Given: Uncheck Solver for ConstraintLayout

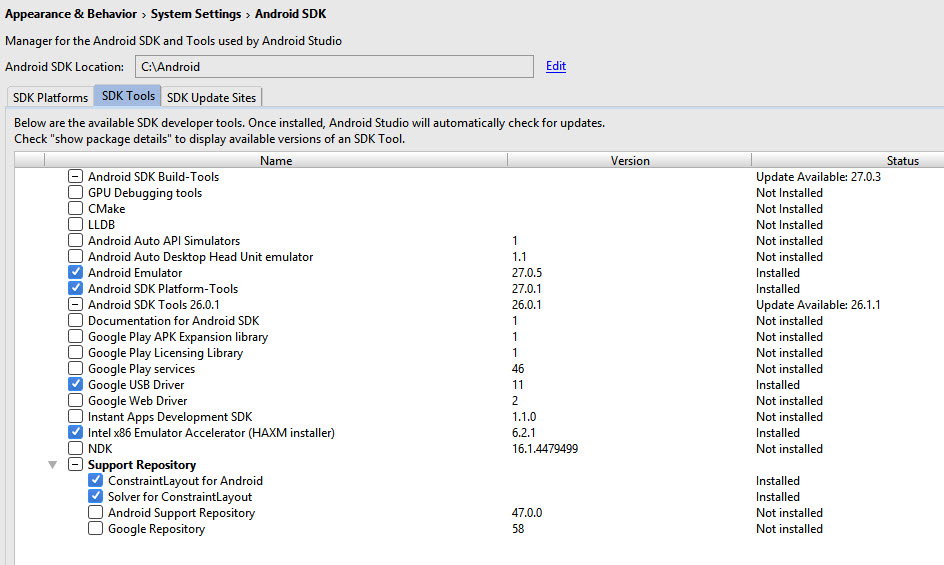Looking at the screenshot, I should pos(95,496).
